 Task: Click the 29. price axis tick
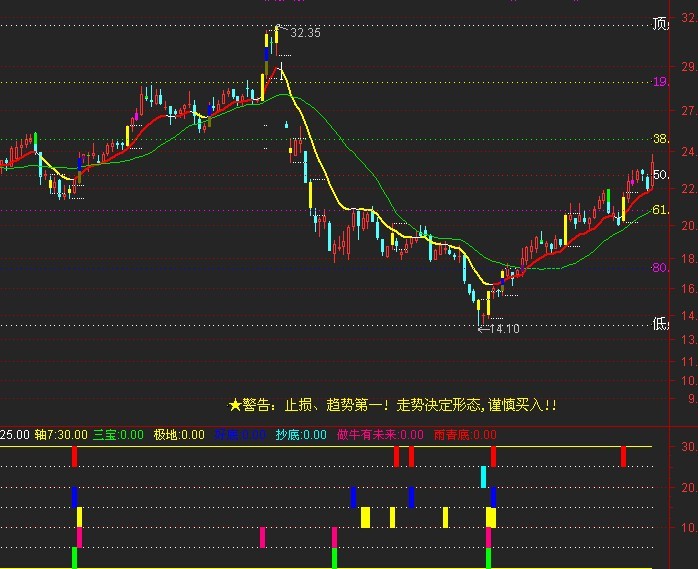[x=689, y=67]
